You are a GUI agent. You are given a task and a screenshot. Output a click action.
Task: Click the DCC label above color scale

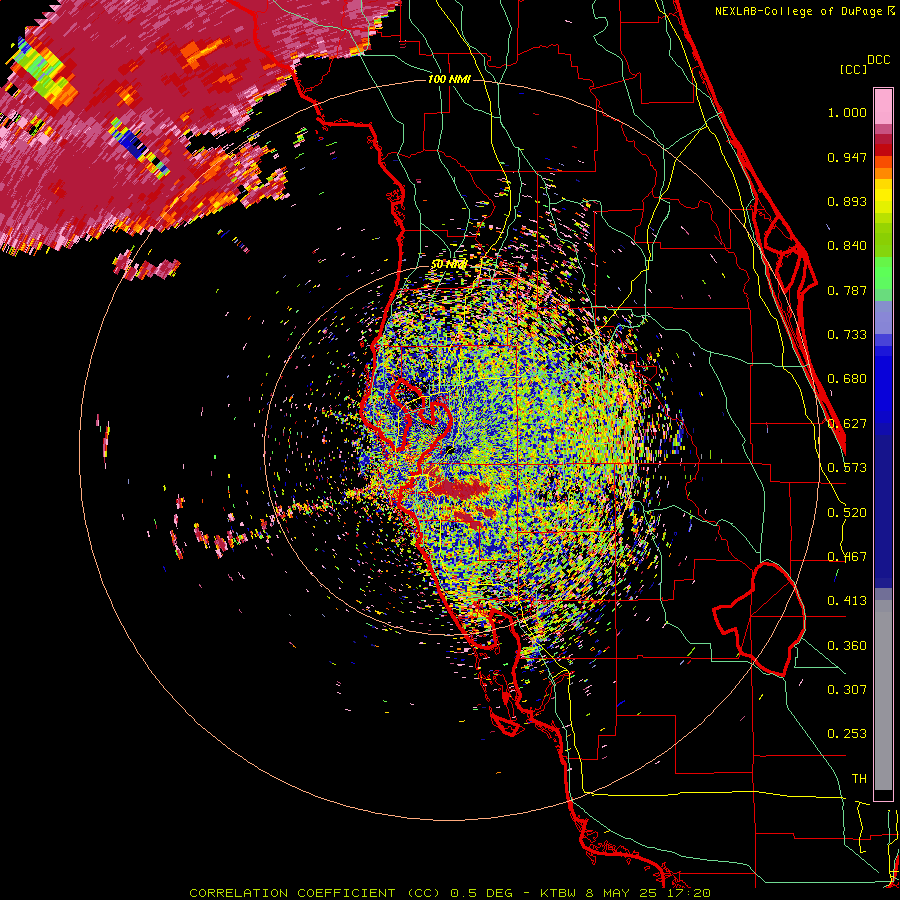878,60
